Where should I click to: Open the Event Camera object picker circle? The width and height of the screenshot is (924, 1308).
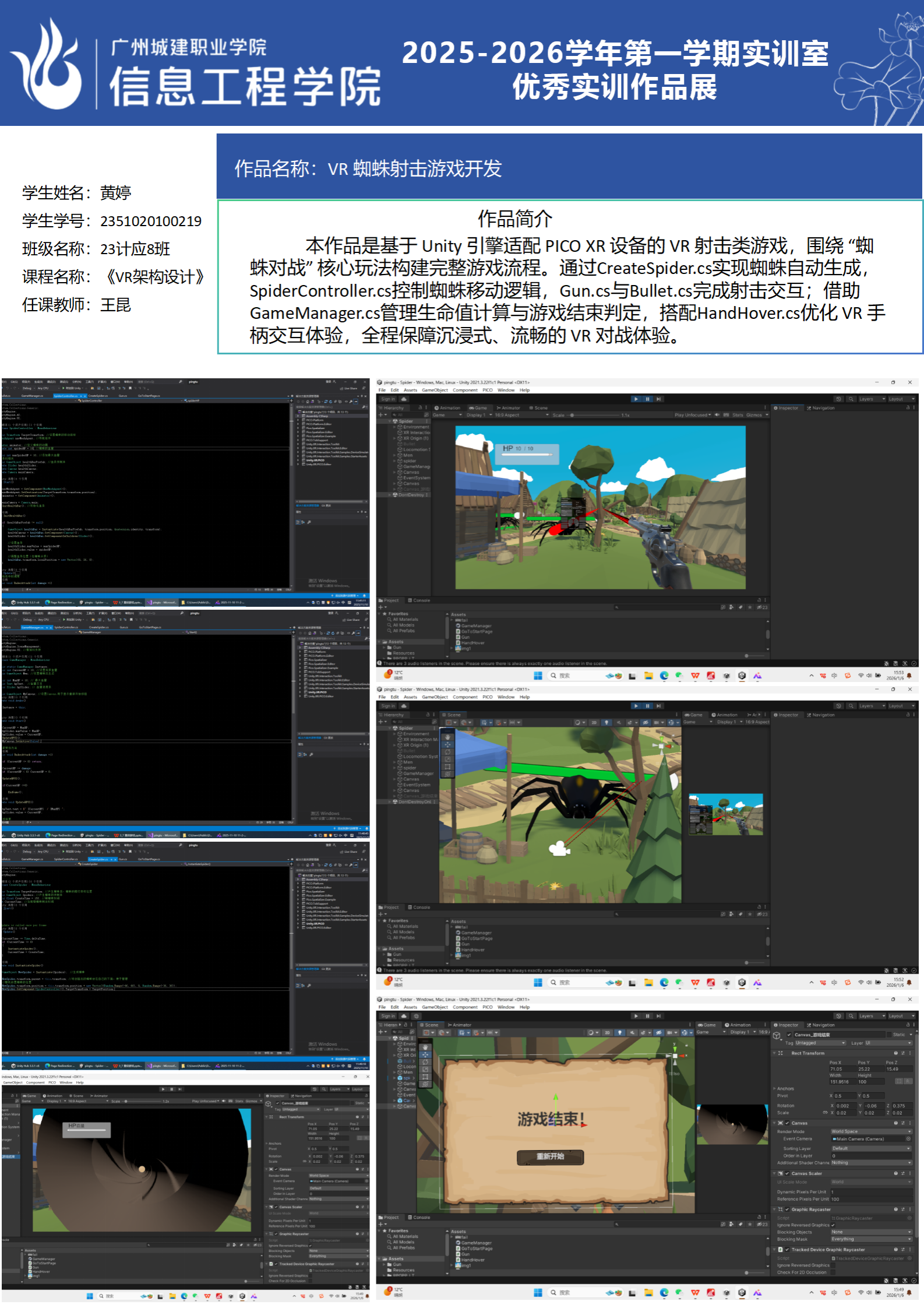[x=908, y=1138]
